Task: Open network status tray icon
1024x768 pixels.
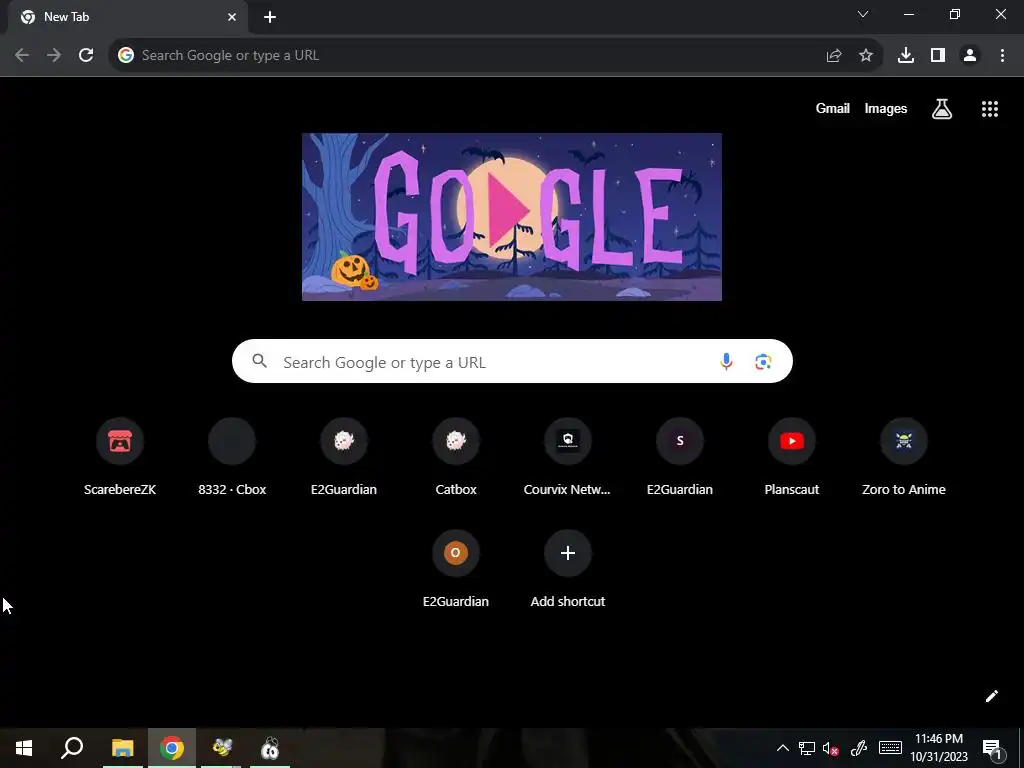Action: pyautogui.click(x=807, y=748)
